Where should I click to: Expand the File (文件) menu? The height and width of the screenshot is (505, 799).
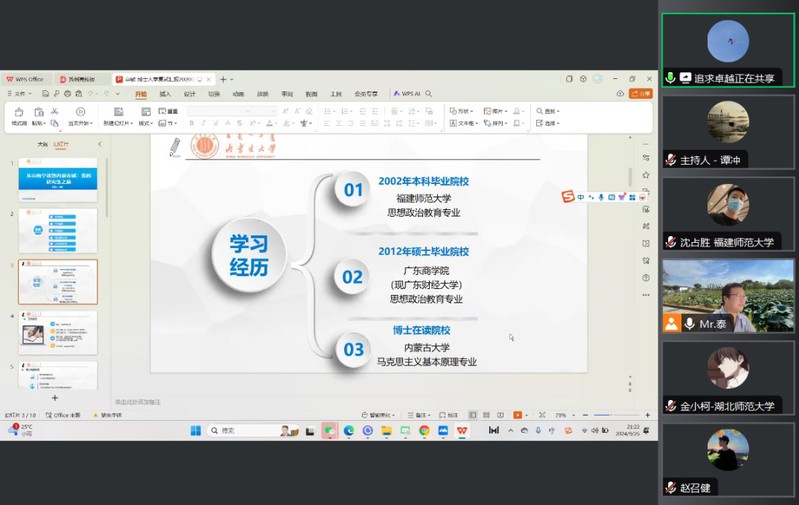pyautogui.click(x=20, y=94)
